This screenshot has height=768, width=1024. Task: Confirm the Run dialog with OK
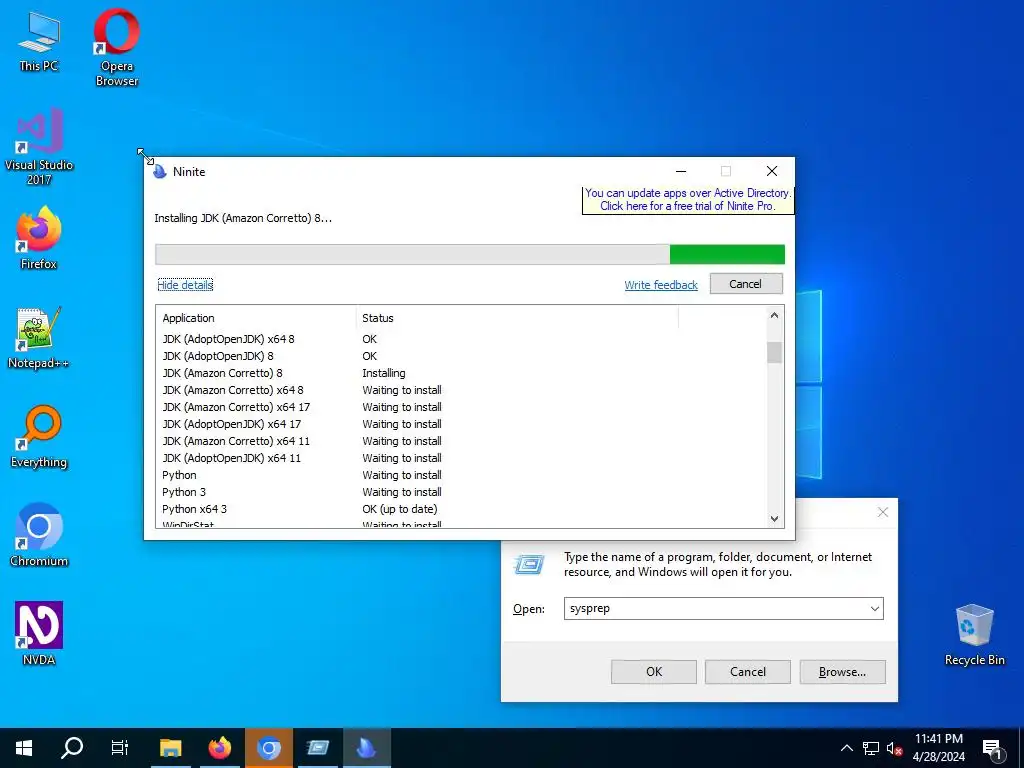654,672
